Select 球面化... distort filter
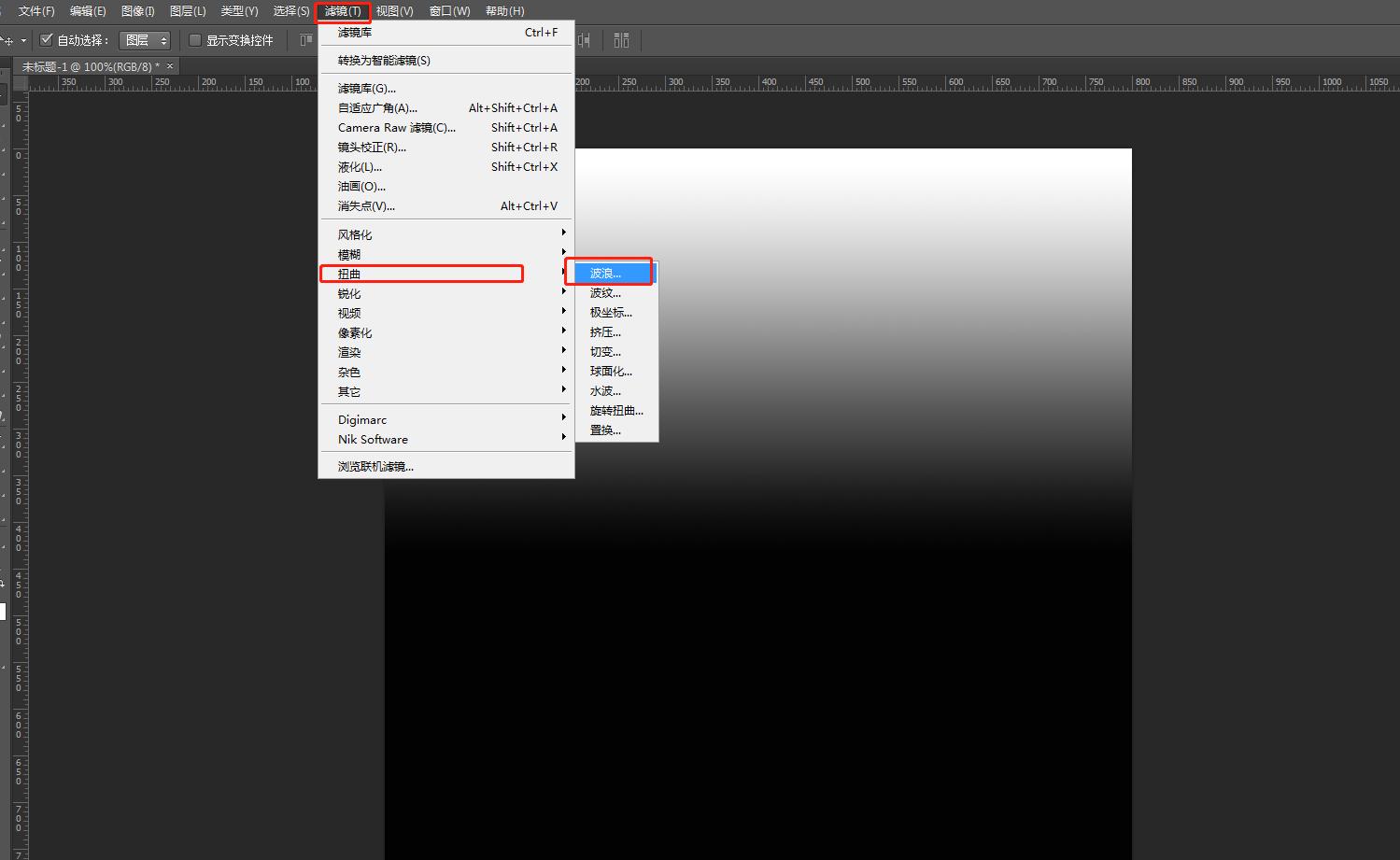The width and height of the screenshot is (1400, 860). (x=616, y=372)
